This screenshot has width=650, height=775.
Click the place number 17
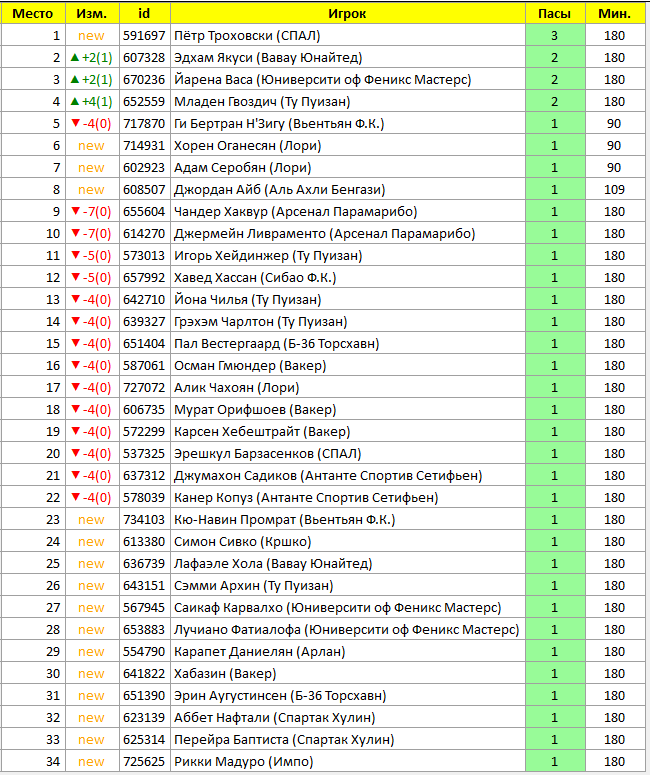tap(53, 388)
